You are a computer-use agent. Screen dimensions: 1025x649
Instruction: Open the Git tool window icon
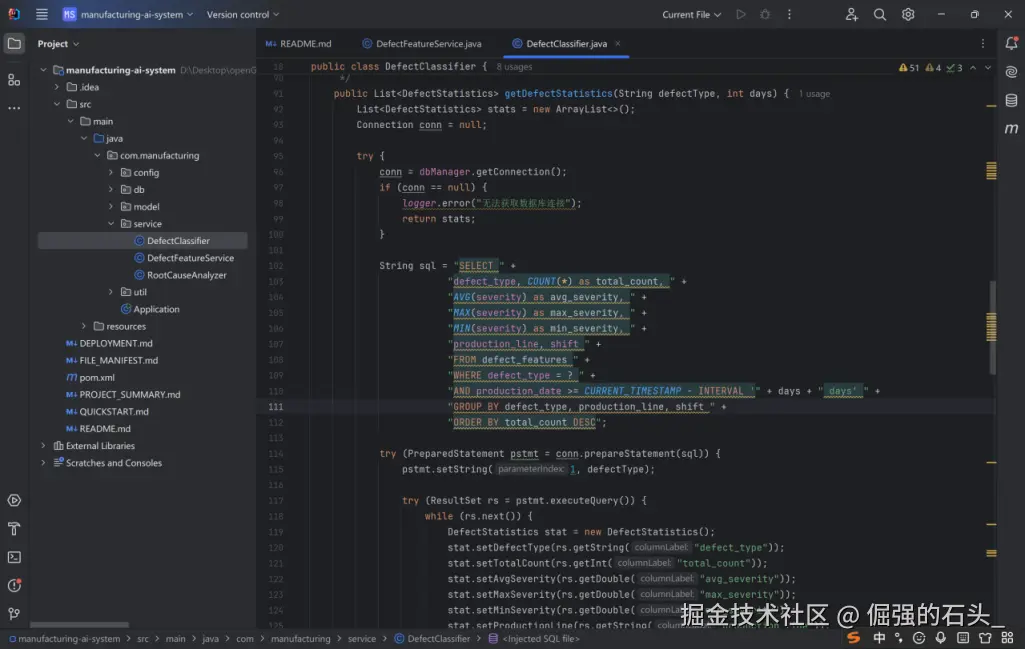click(x=14, y=613)
